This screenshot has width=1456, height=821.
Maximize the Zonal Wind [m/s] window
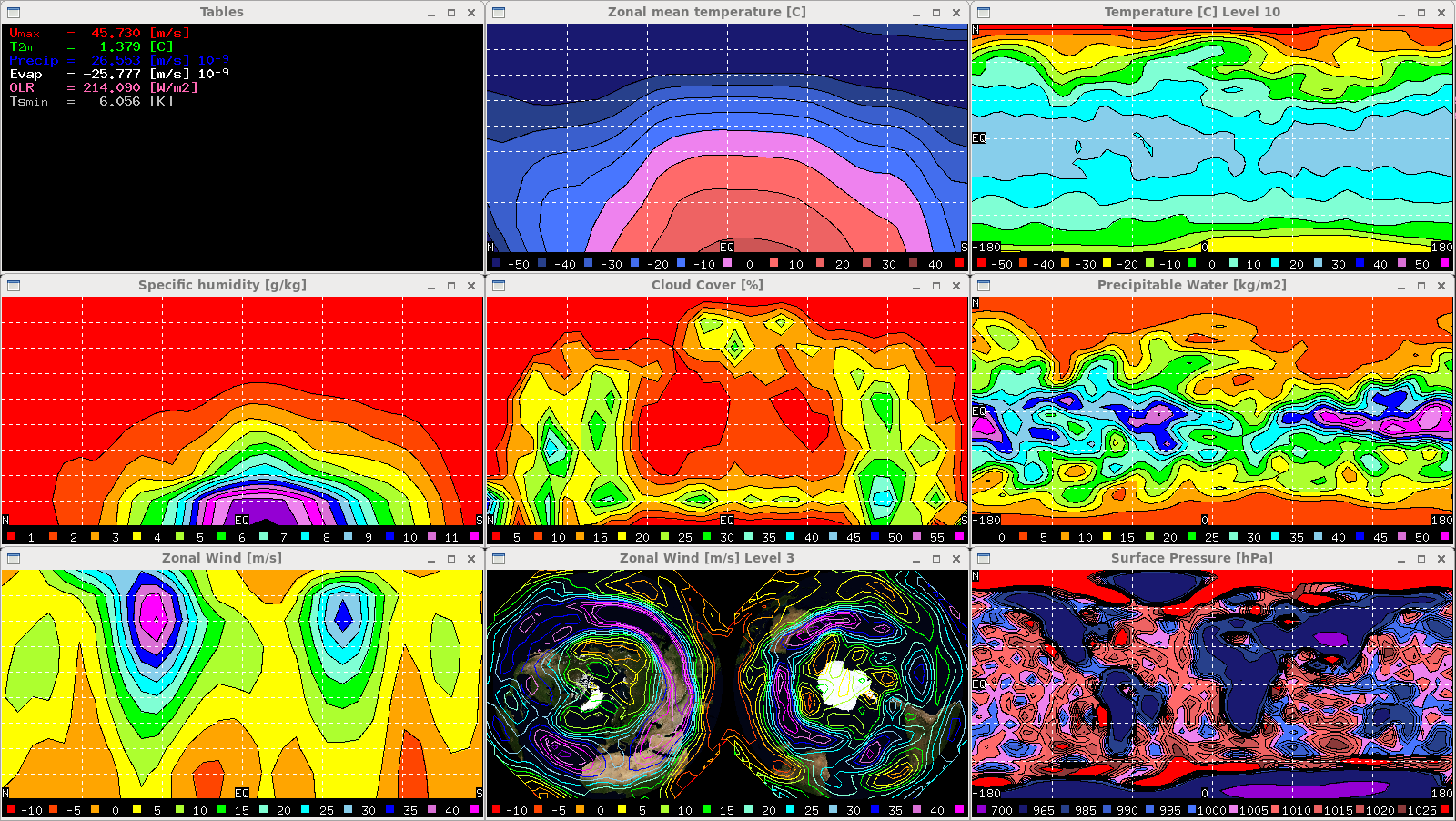[x=451, y=559]
